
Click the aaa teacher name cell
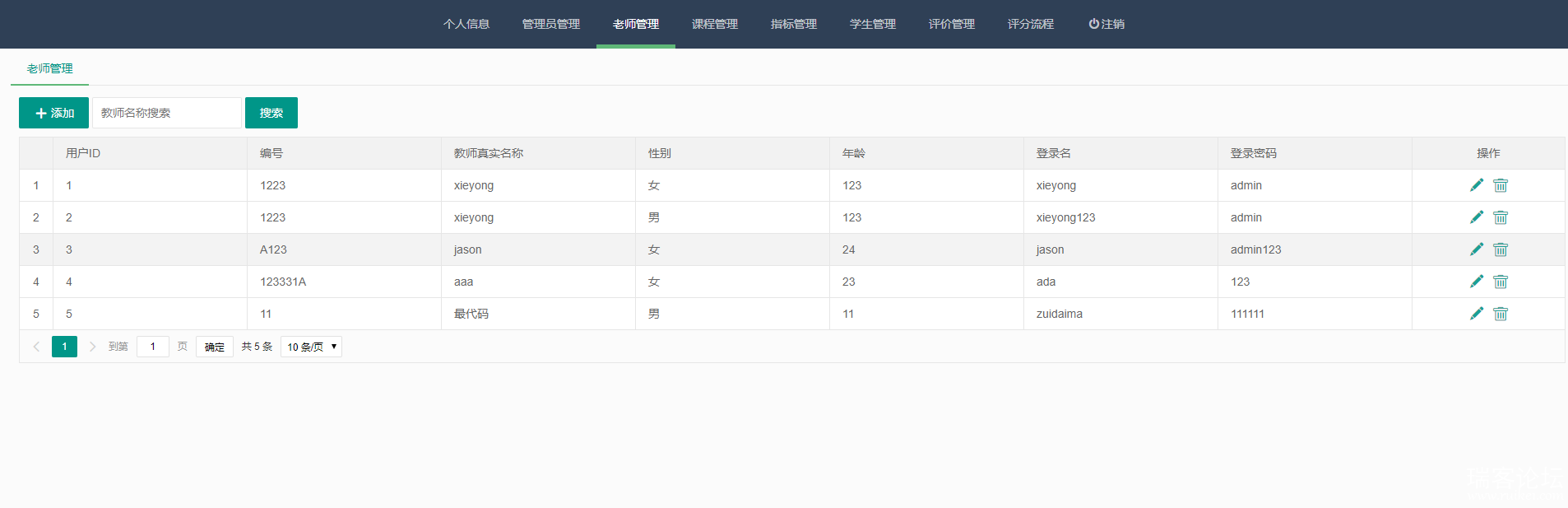click(539, 282)
